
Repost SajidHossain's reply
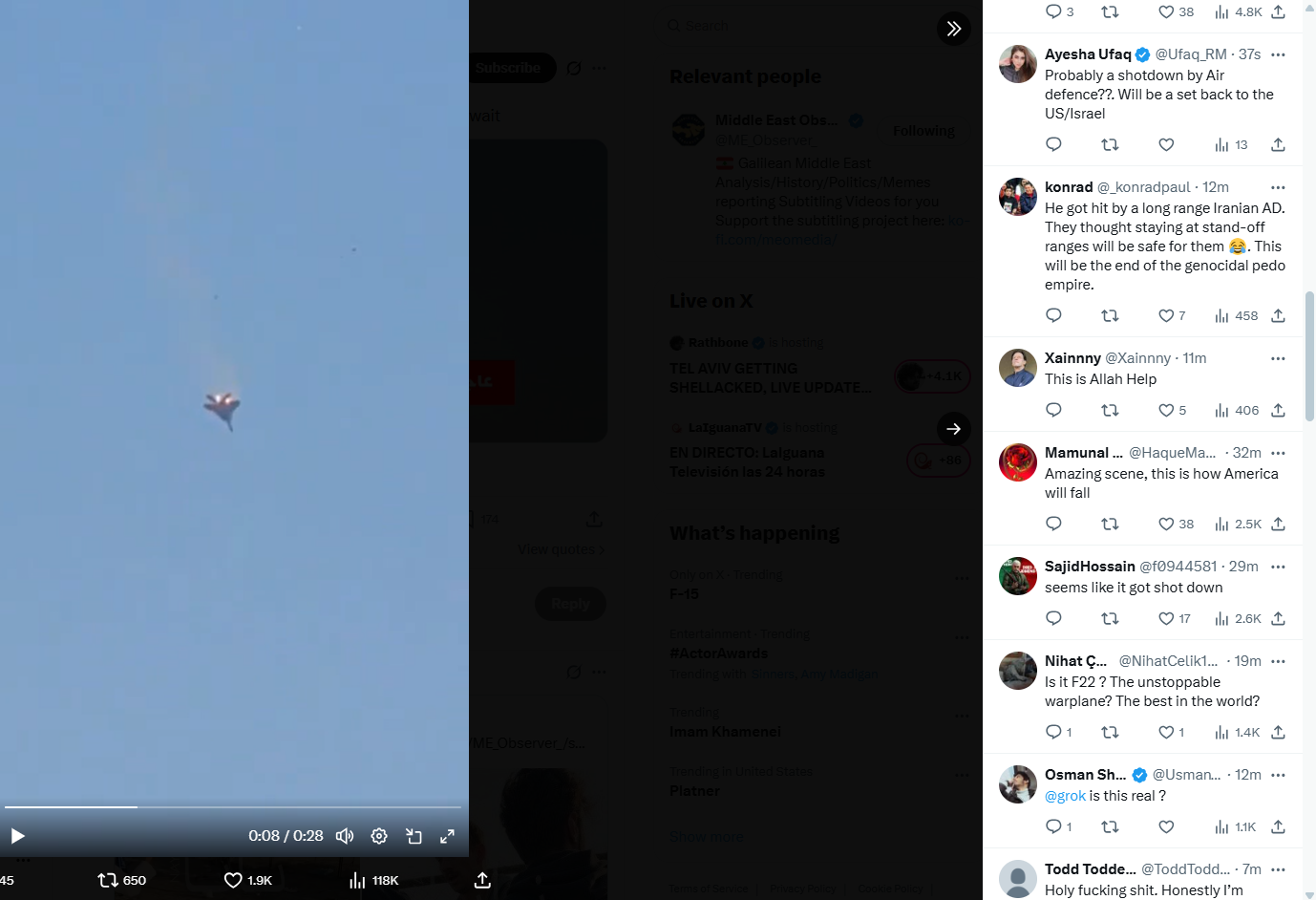[x=1110, y=619]
